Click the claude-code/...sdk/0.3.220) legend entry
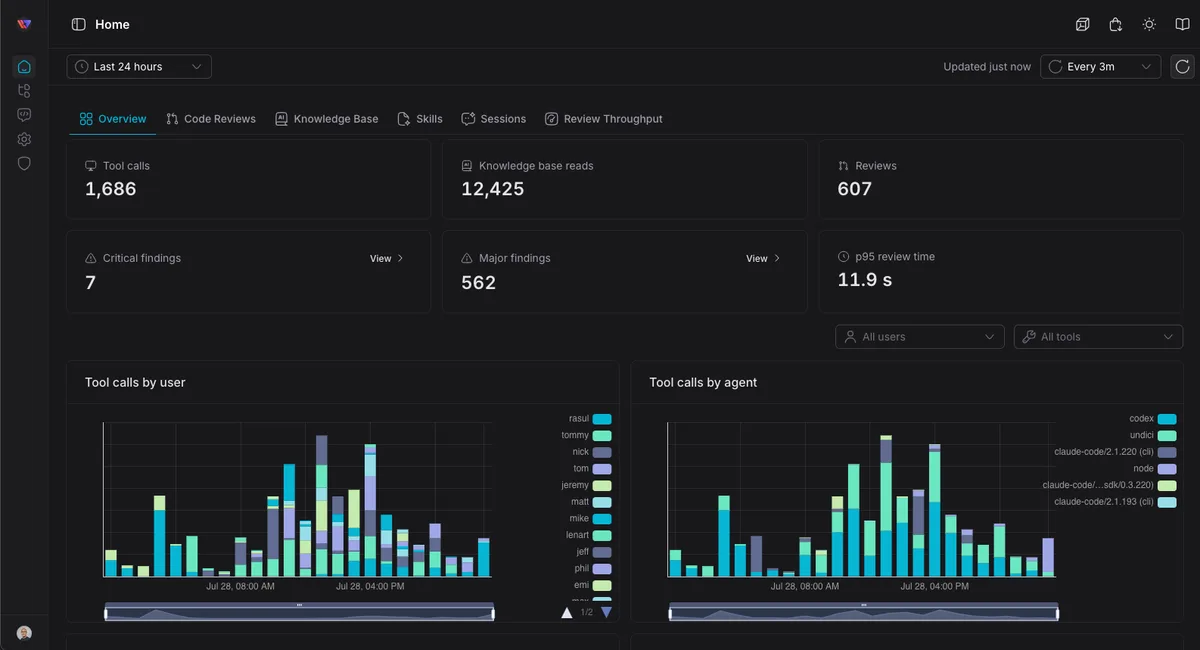This screenshot has height=650, width=1200. pyautogui.click(x=1109, y=485)
